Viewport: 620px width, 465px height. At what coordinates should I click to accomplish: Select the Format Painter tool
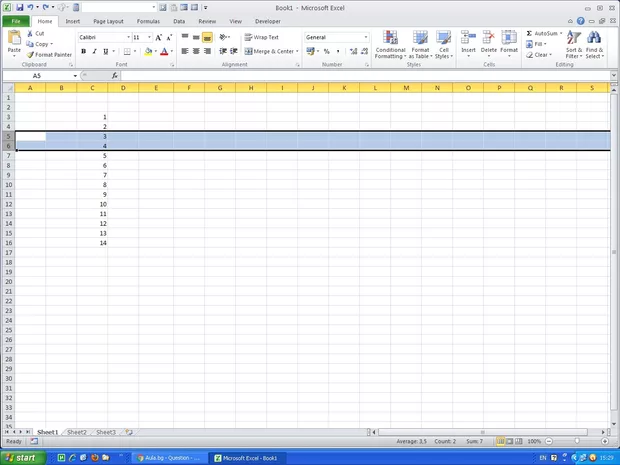pos(50,55)
